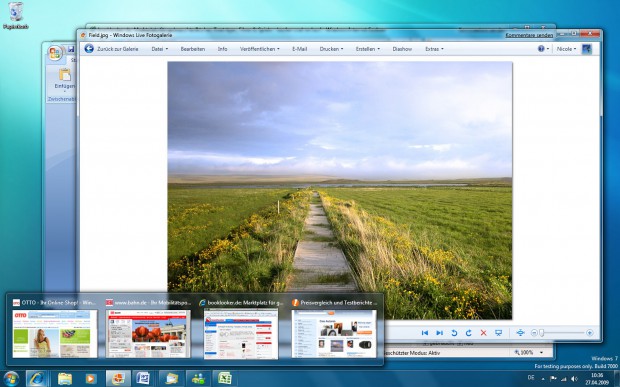Click the volume speaker tray icon
Screen dimensions: 620x387
click(575, 379)
